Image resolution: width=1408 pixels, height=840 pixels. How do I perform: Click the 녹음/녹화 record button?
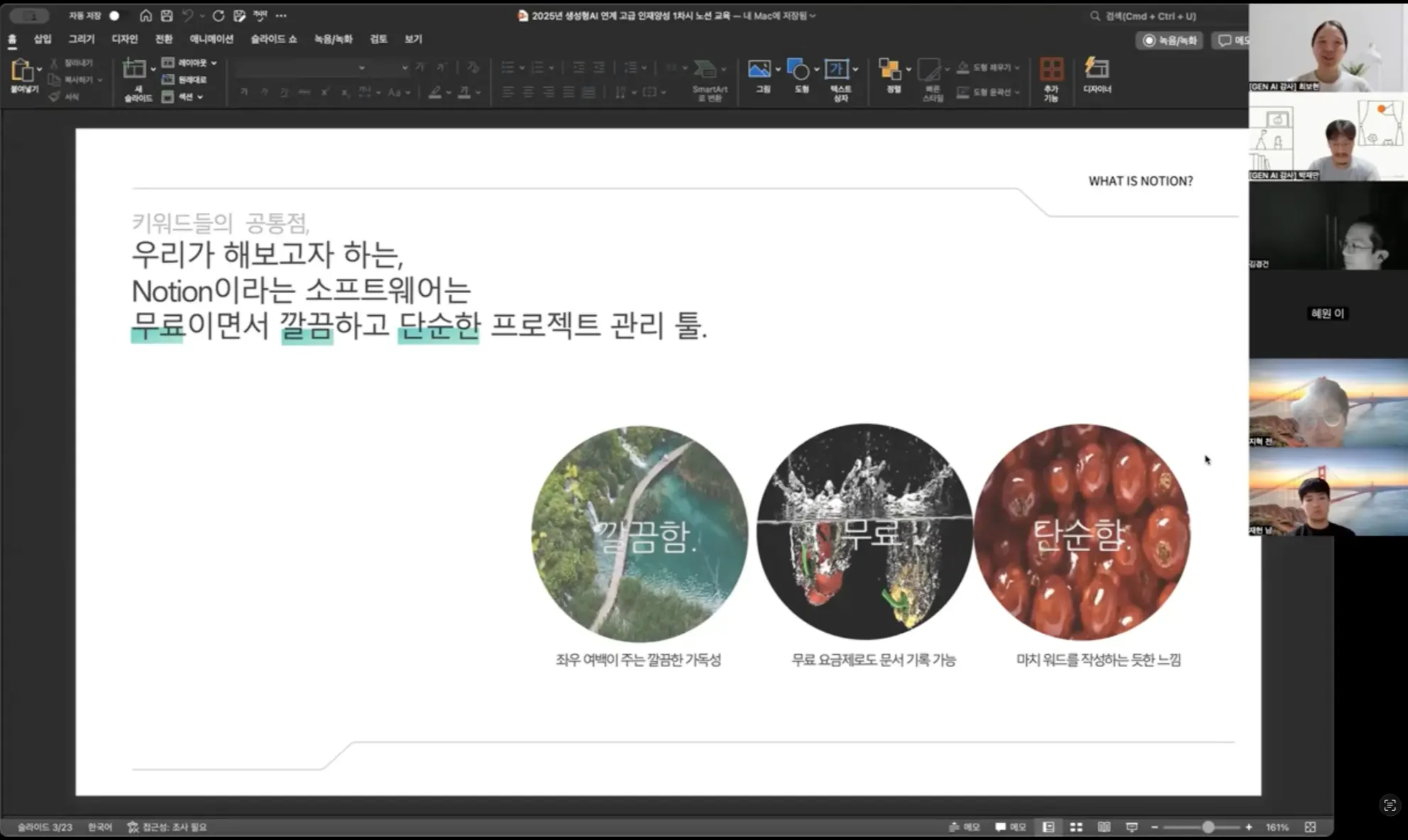(1170, 40)
